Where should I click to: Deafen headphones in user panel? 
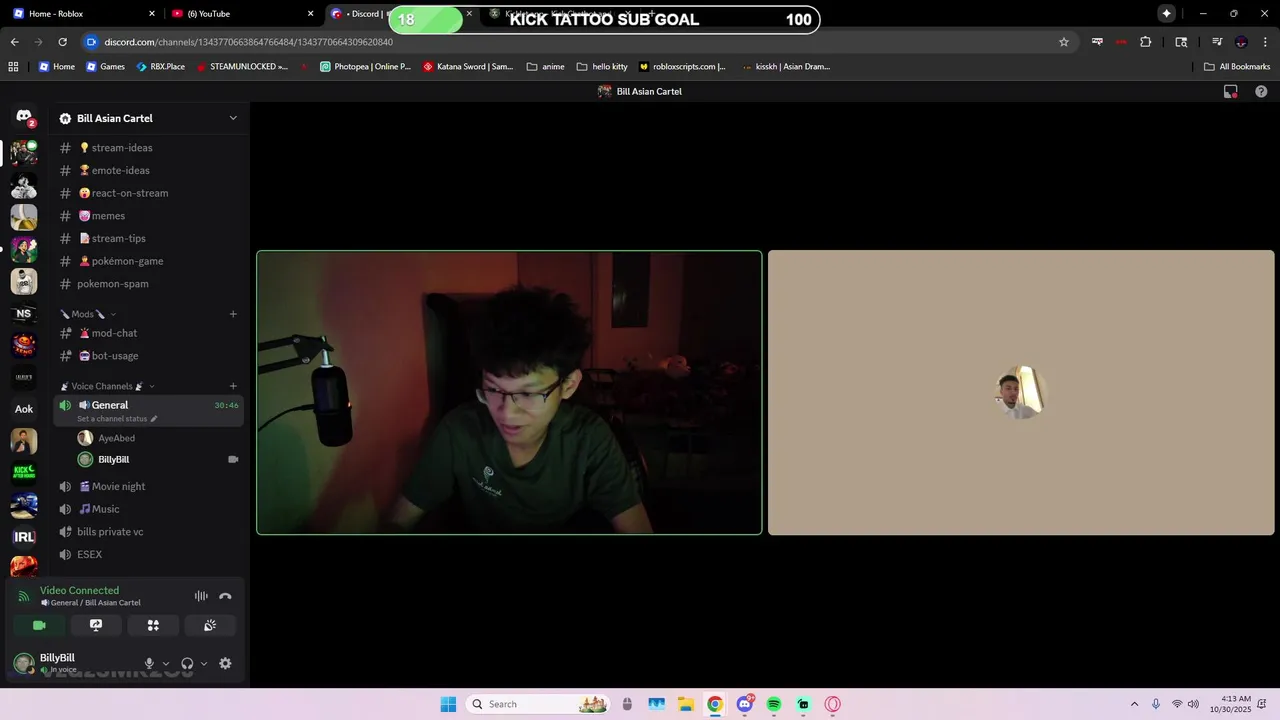[x=187, y=663]
